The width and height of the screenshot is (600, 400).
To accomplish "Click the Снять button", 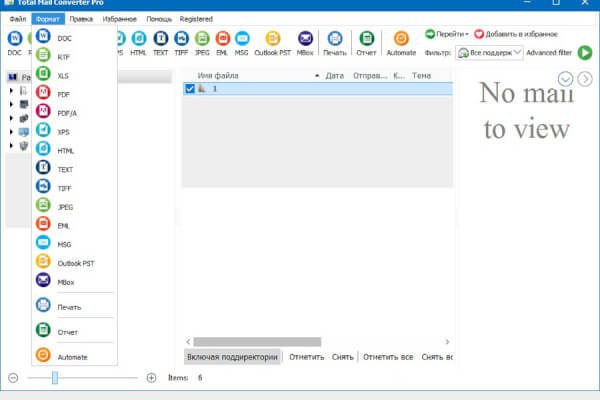I will click(x=342, y=357).
